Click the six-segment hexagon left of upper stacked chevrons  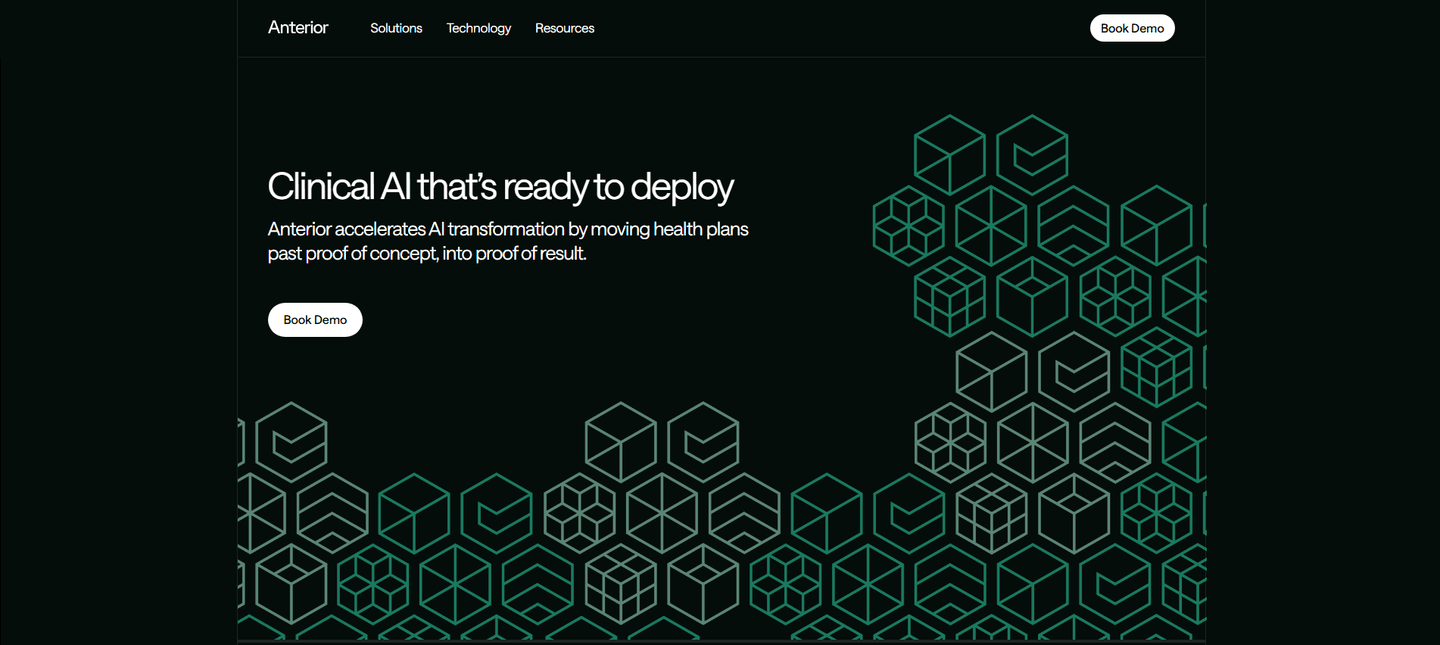[x=991, y=226]
